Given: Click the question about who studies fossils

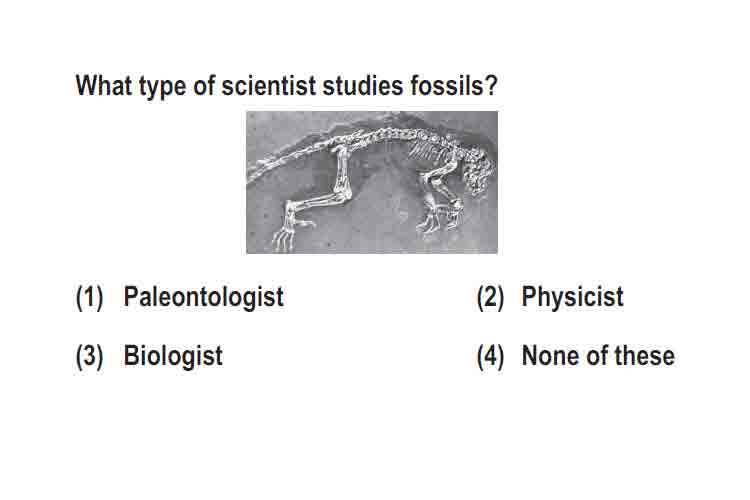Looking at the screenshot, I should pyautogui.click(x=287, y=87).
